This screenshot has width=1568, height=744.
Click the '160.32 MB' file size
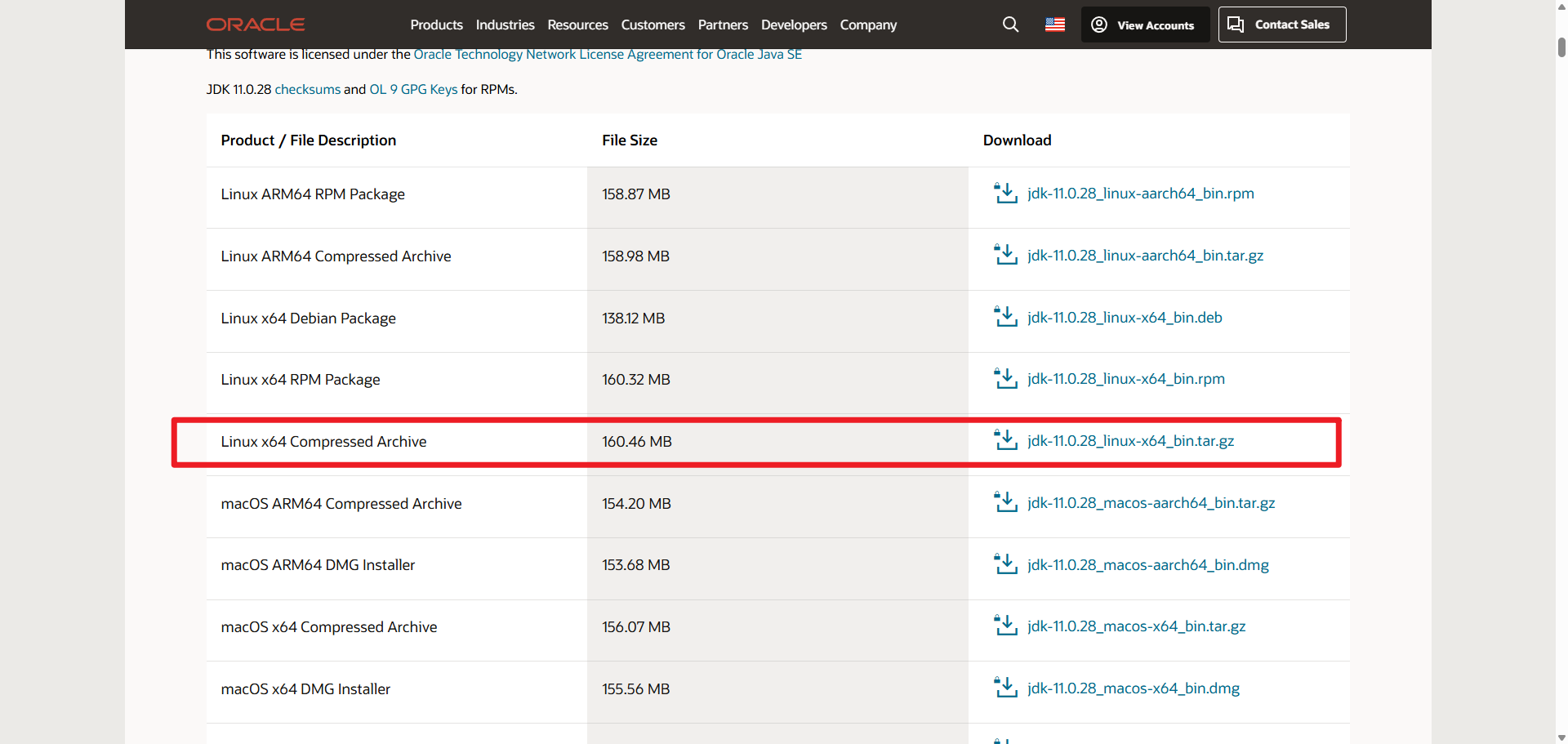tap(636, 380)
